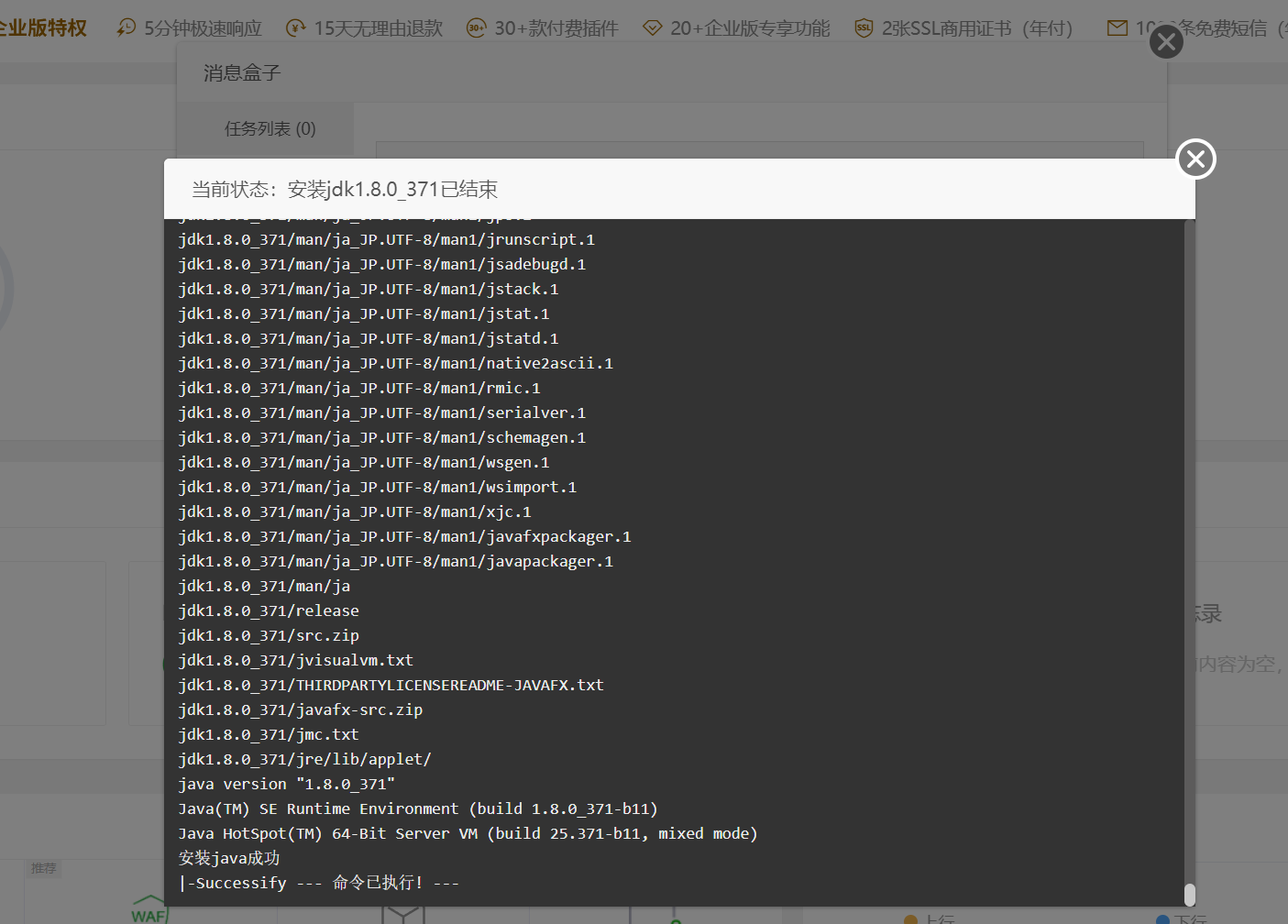
Task: Click the SSL certificate shield icon
Action: (x=864, y=28)
